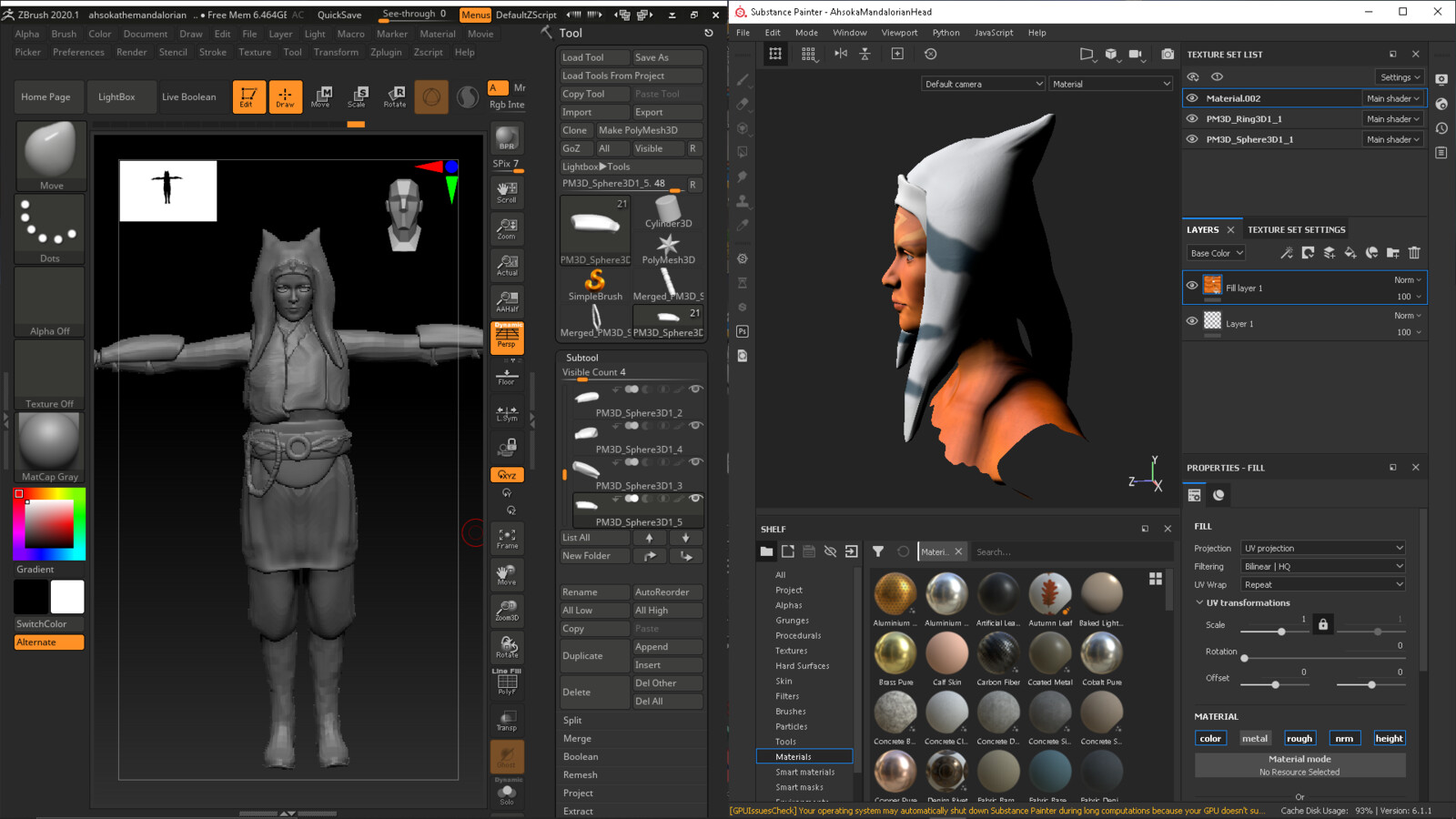Toggle the height channel button in Material

[x=1389, y=738]
